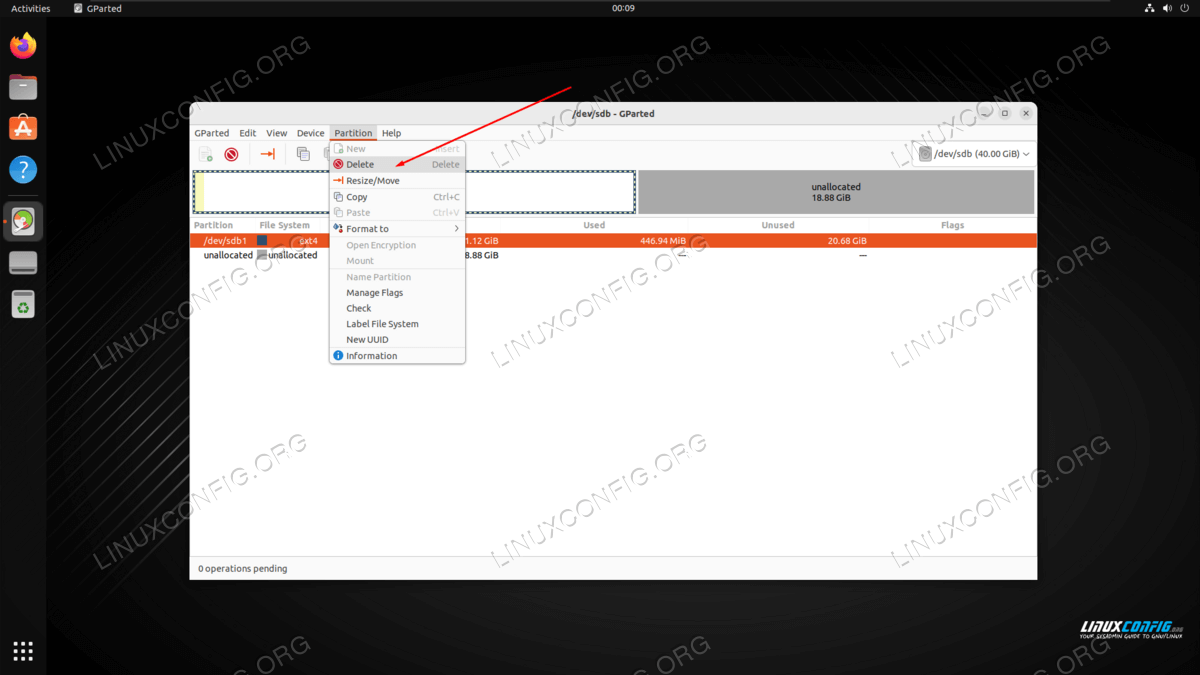Select Copy in the Partition menu
Viewport: 1200px width, 675px height.
pos(397,197)
